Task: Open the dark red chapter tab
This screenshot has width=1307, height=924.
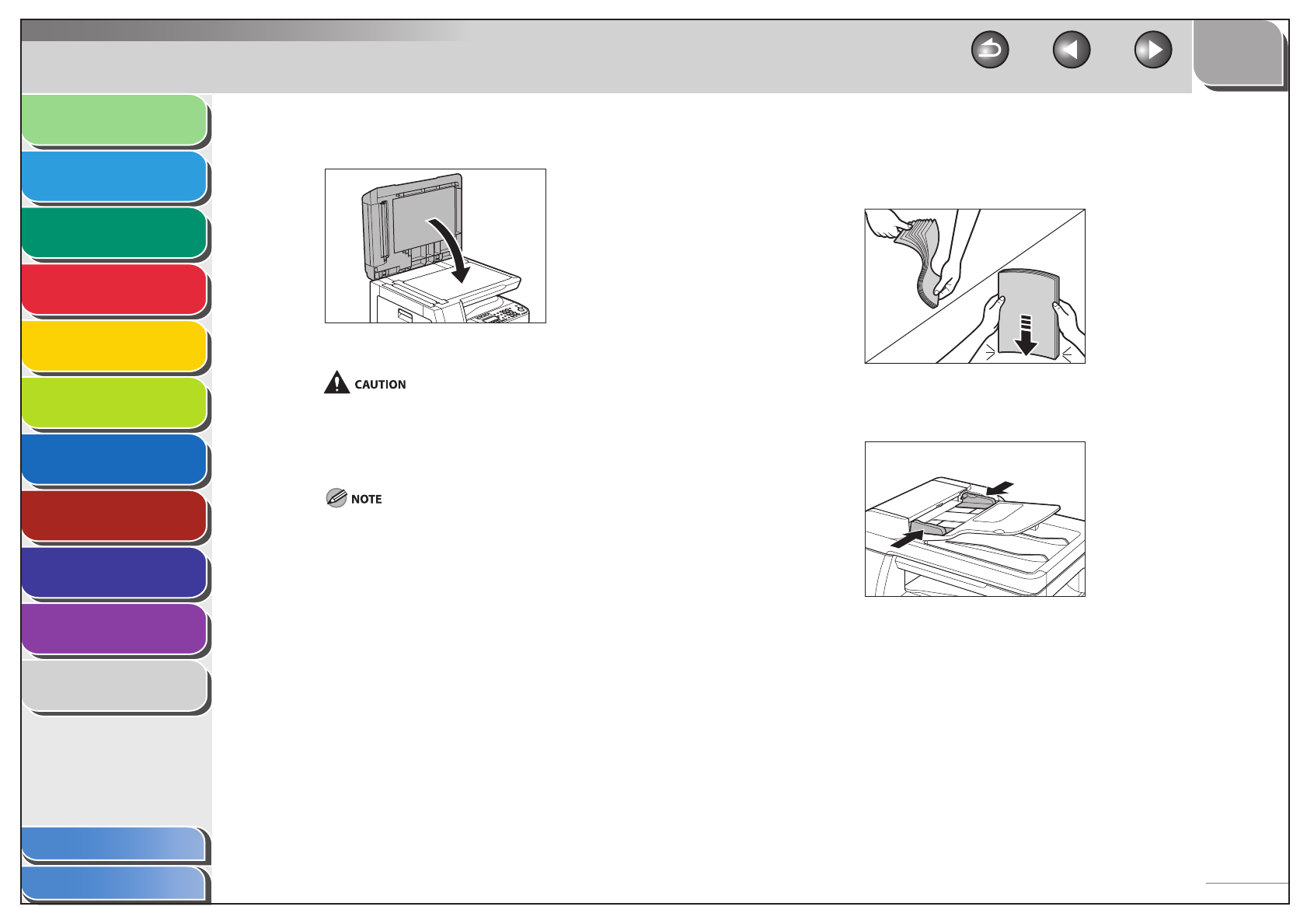Action: coord(115,517)
